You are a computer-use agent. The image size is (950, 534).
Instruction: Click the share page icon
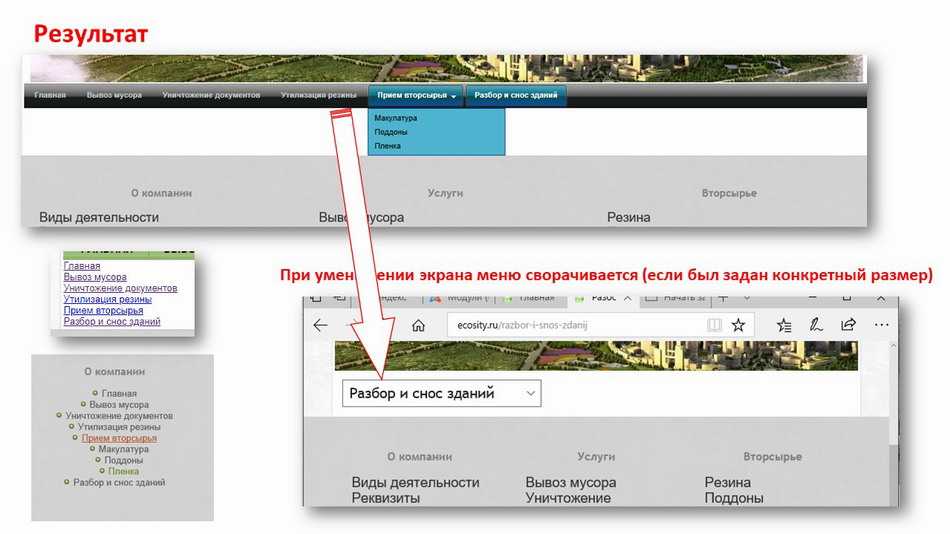[x=848, y=325]
